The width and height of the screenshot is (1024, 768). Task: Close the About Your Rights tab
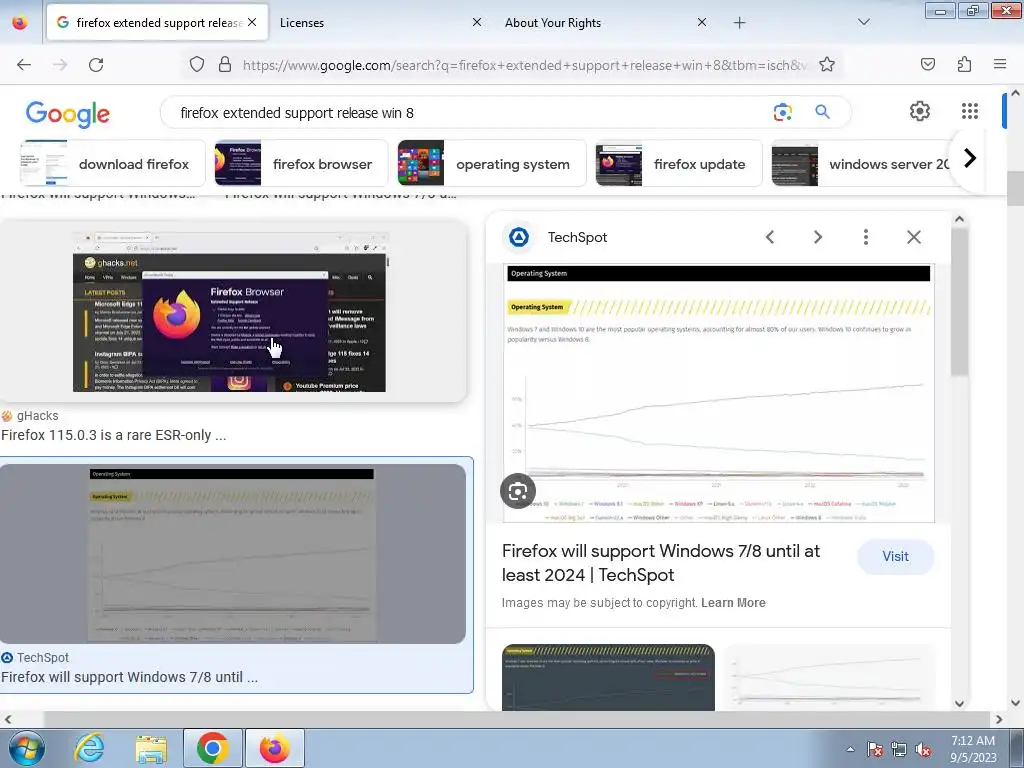click(701, 22)
